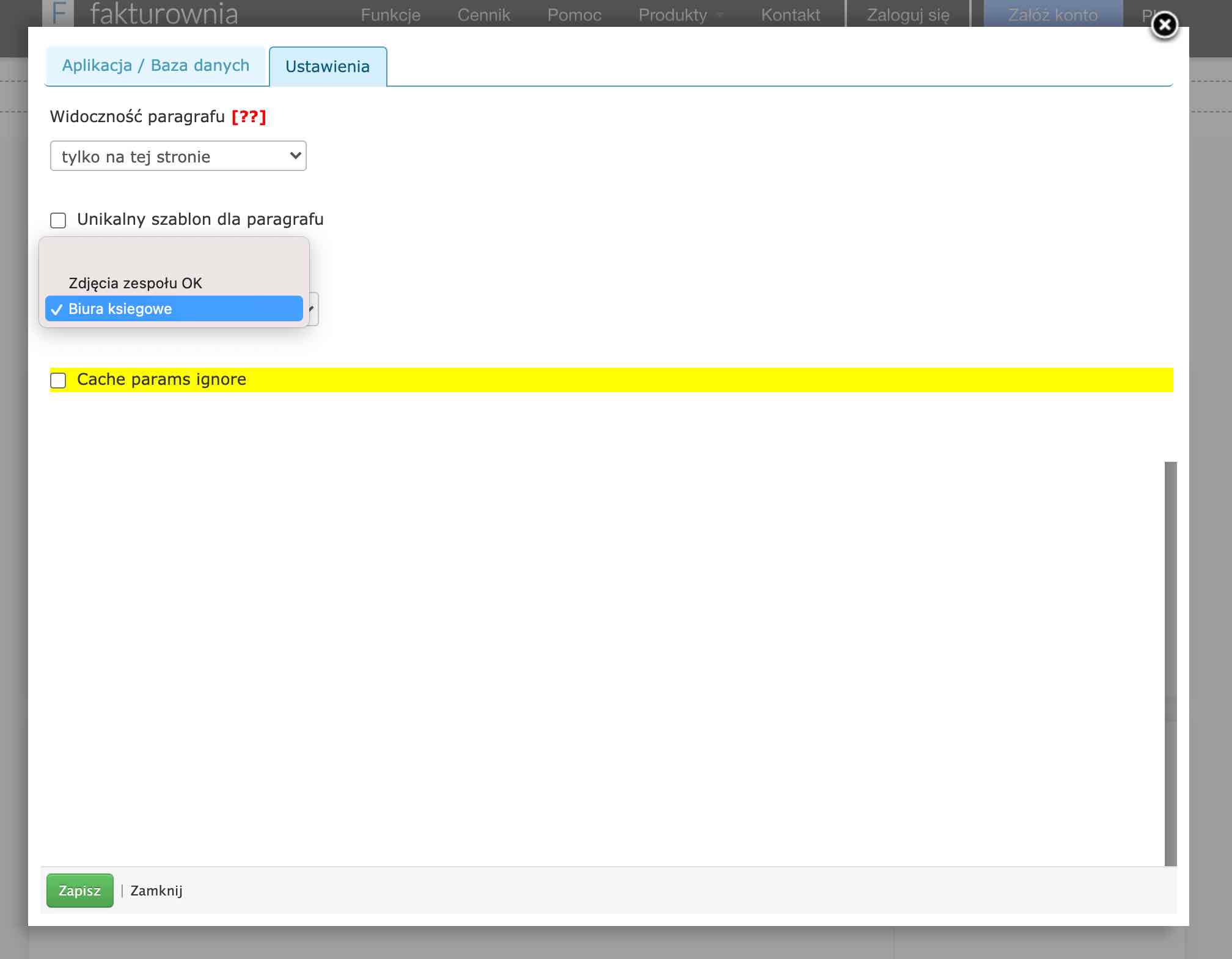This screenshot has height=959, width=1232.
Task: Open the "tylko na tej stronie" dropdown
Action: coord(177,156)
